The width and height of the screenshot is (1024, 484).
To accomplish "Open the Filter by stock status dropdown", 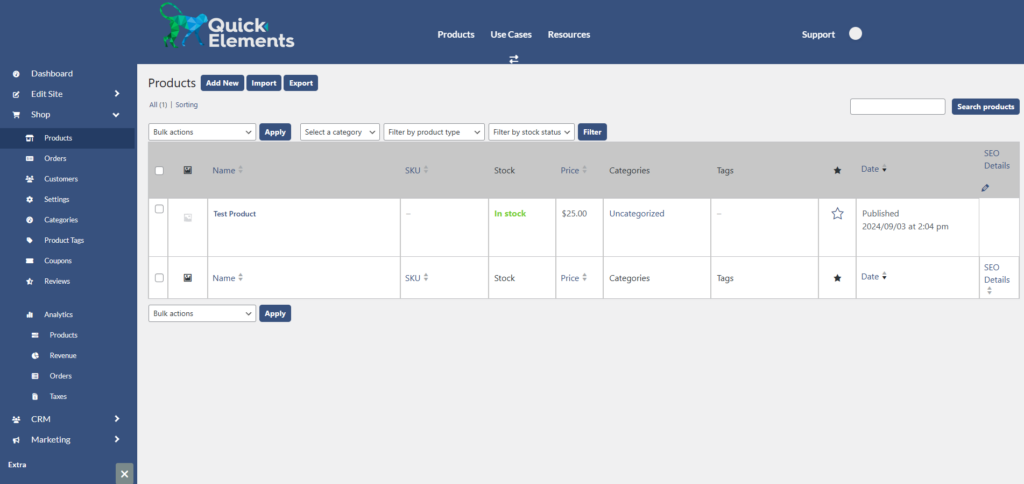I will pos(532,132).
